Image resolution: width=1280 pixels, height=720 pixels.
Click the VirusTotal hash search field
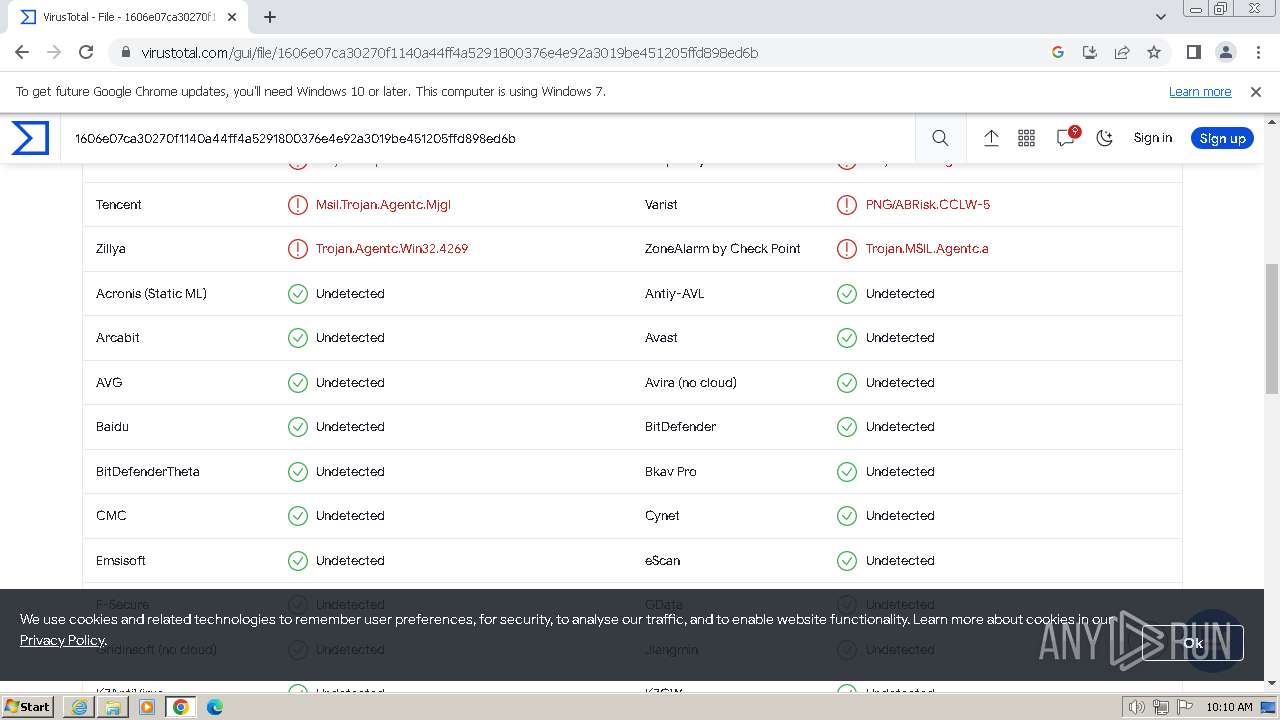click(490, 138)
